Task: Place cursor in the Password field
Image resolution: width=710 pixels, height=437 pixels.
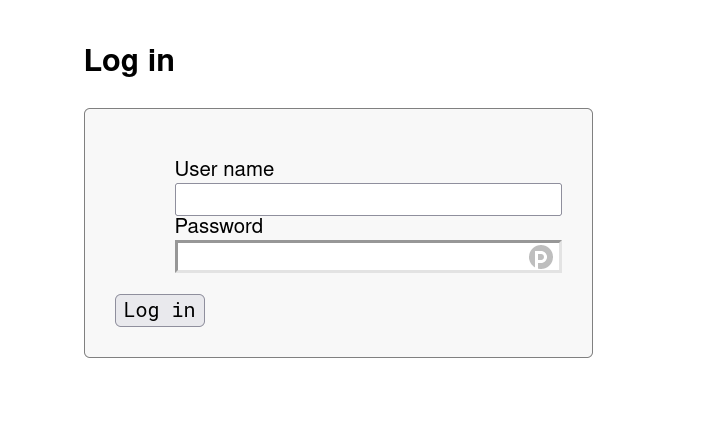Action: click(350, 257)
